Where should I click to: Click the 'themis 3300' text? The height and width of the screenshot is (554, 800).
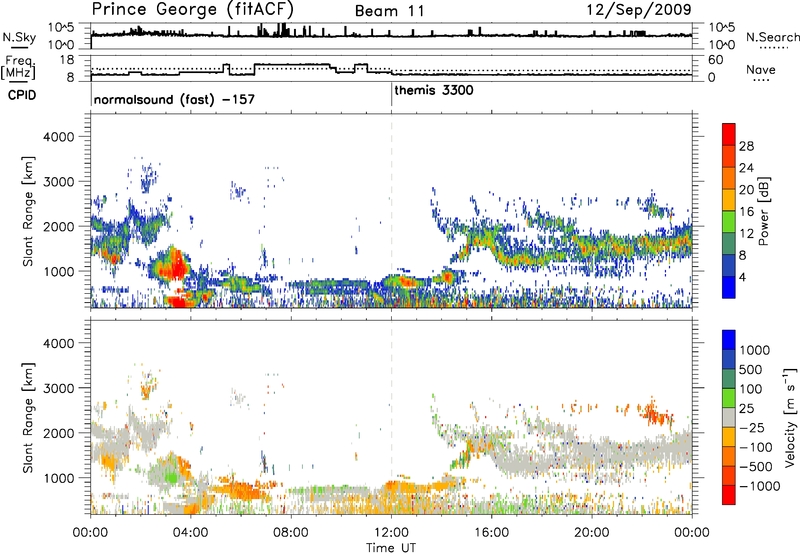tap(434, 90)
